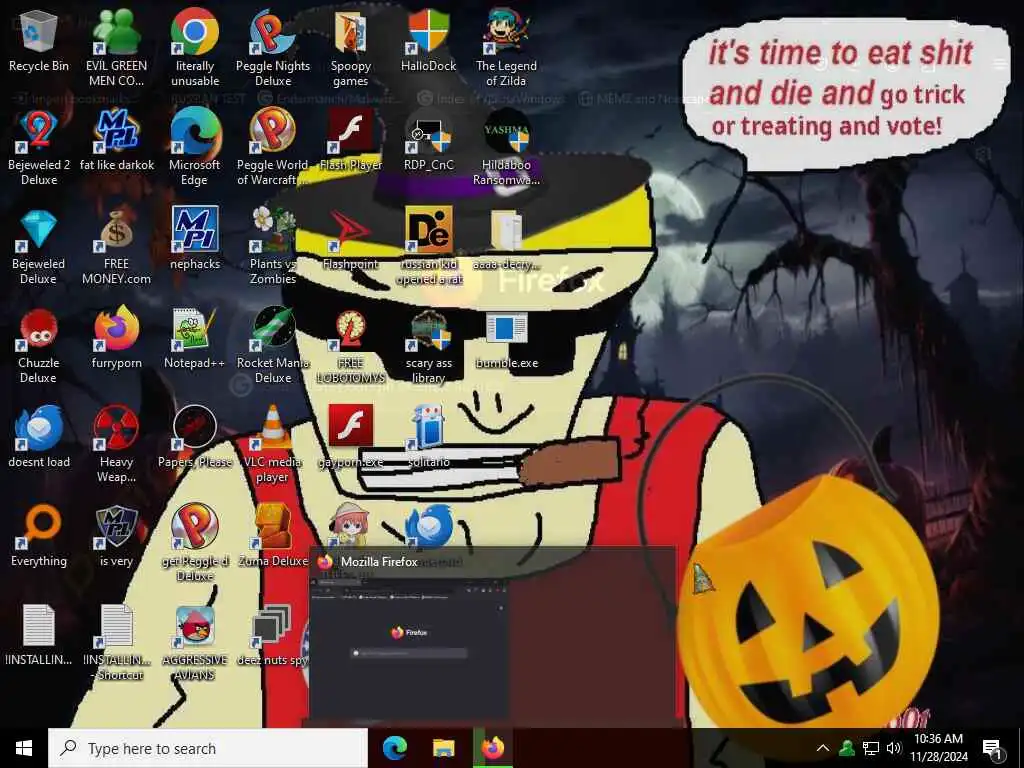Open the FREE LOBOTOMYS shortcut
1024x768 pixels.
351,346
